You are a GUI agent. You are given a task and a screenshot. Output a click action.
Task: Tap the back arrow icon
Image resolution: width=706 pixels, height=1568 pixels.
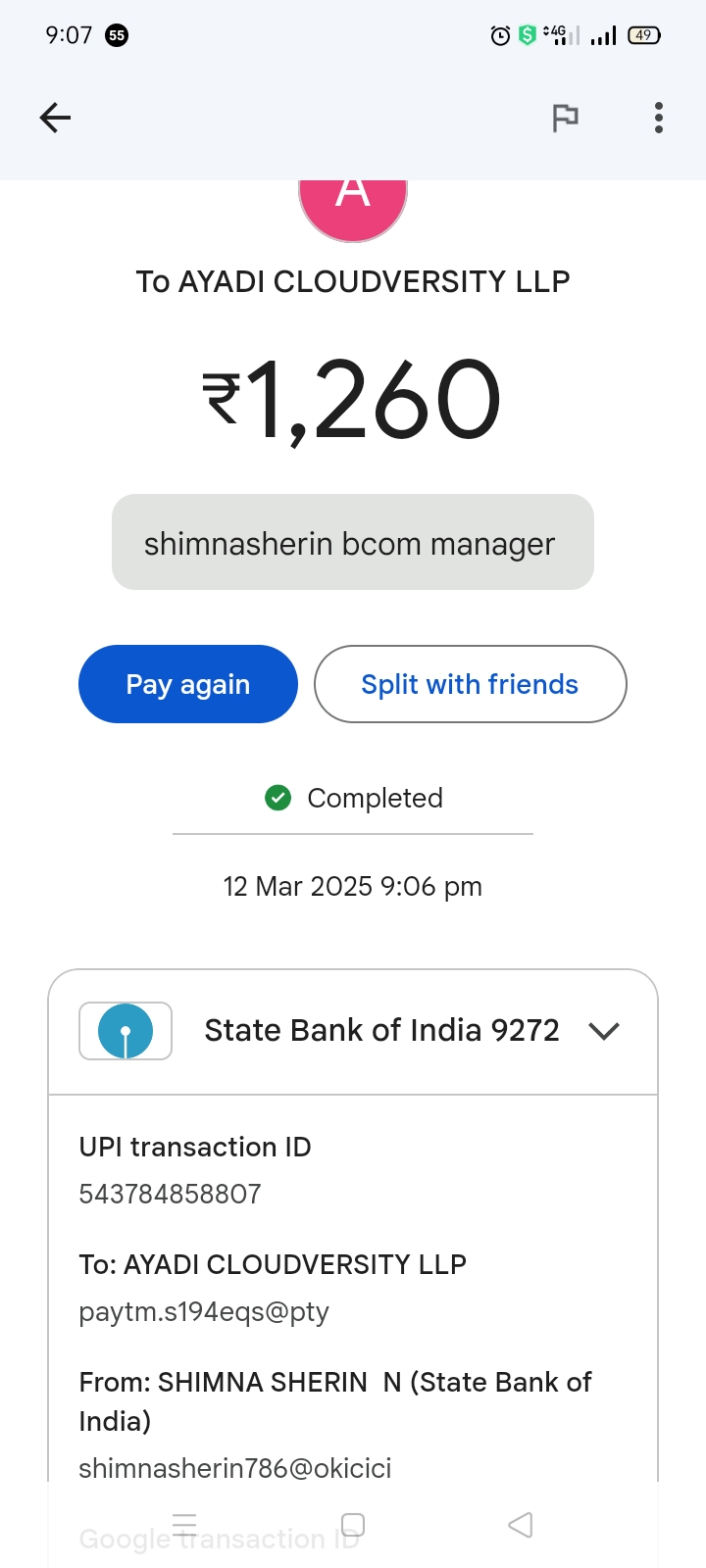click(55, 119)
